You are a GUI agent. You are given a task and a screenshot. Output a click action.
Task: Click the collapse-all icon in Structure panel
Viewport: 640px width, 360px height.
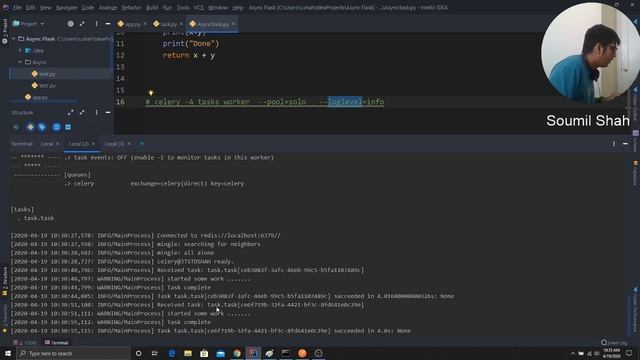coord(82,112)
